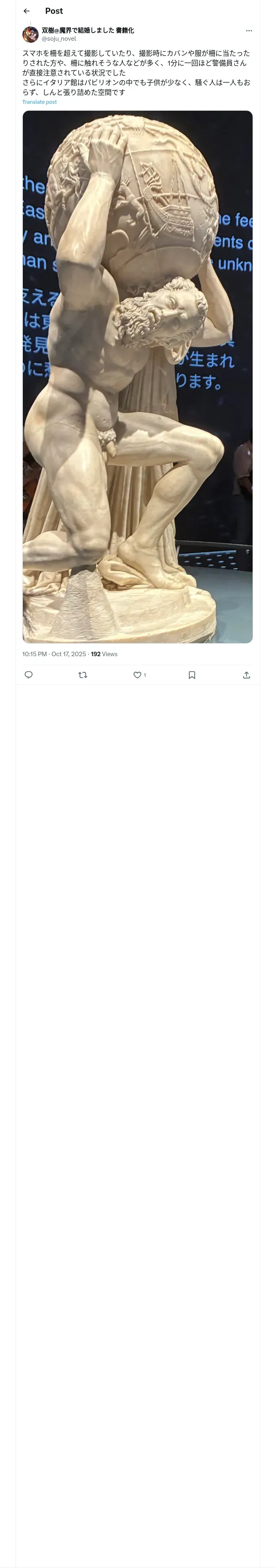
Task: Click the like count number 1
Action: tap(145, 675)
